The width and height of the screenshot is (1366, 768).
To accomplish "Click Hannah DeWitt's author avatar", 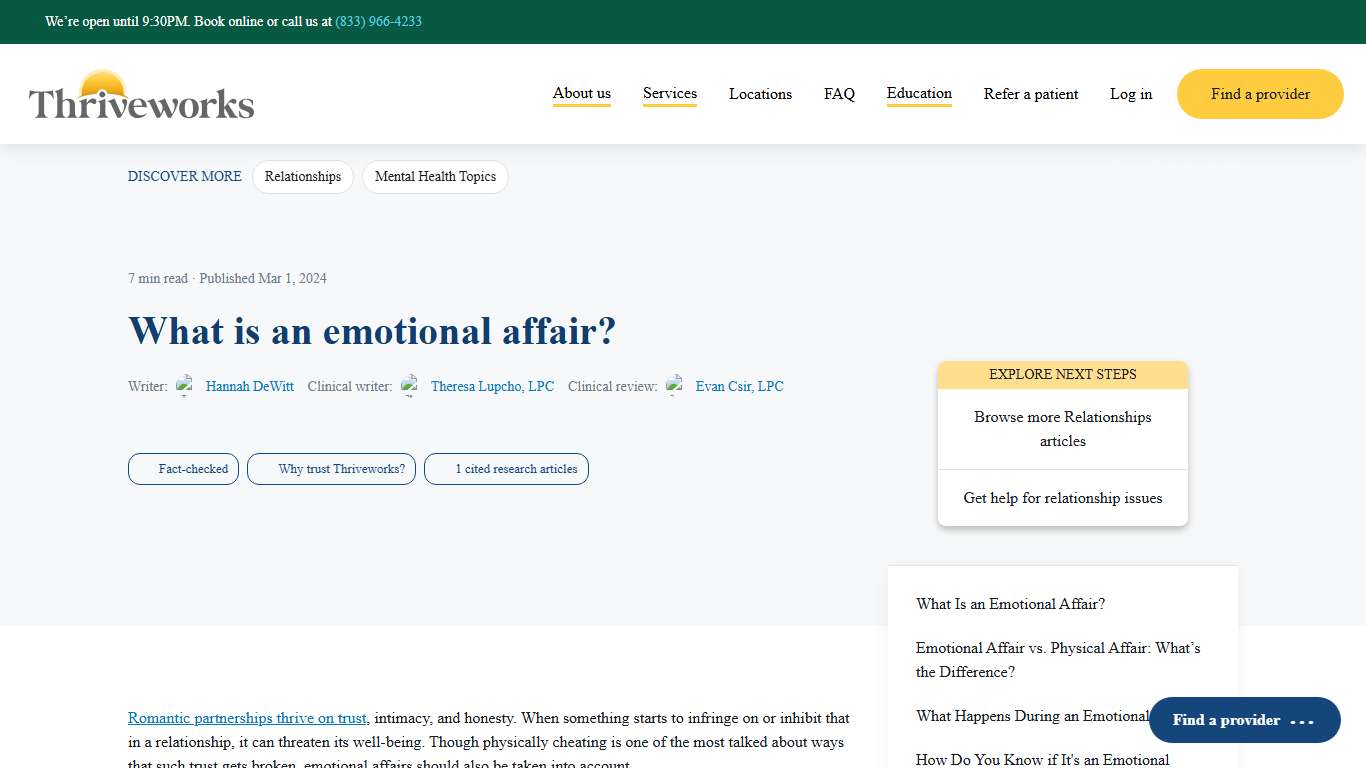I will click(x=185, y=385).
